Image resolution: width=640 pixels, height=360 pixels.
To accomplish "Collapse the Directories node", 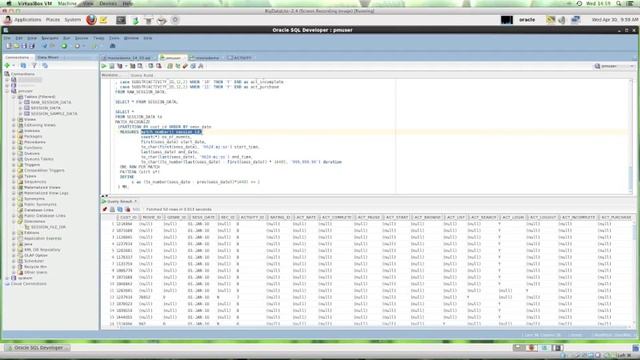I will 13,221.
